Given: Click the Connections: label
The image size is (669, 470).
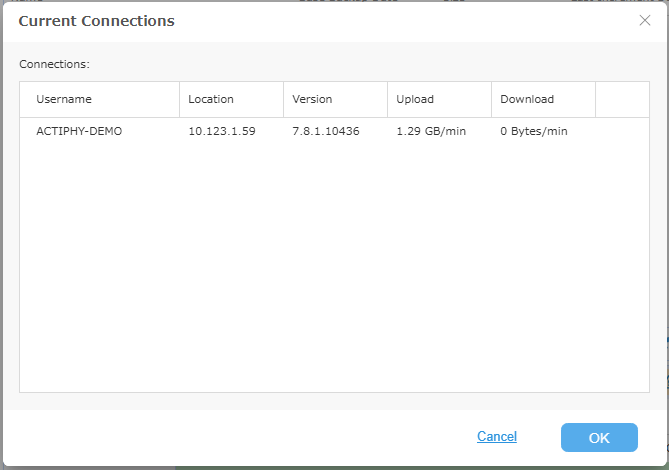Looking at the screenshot, I should (54, 64).
